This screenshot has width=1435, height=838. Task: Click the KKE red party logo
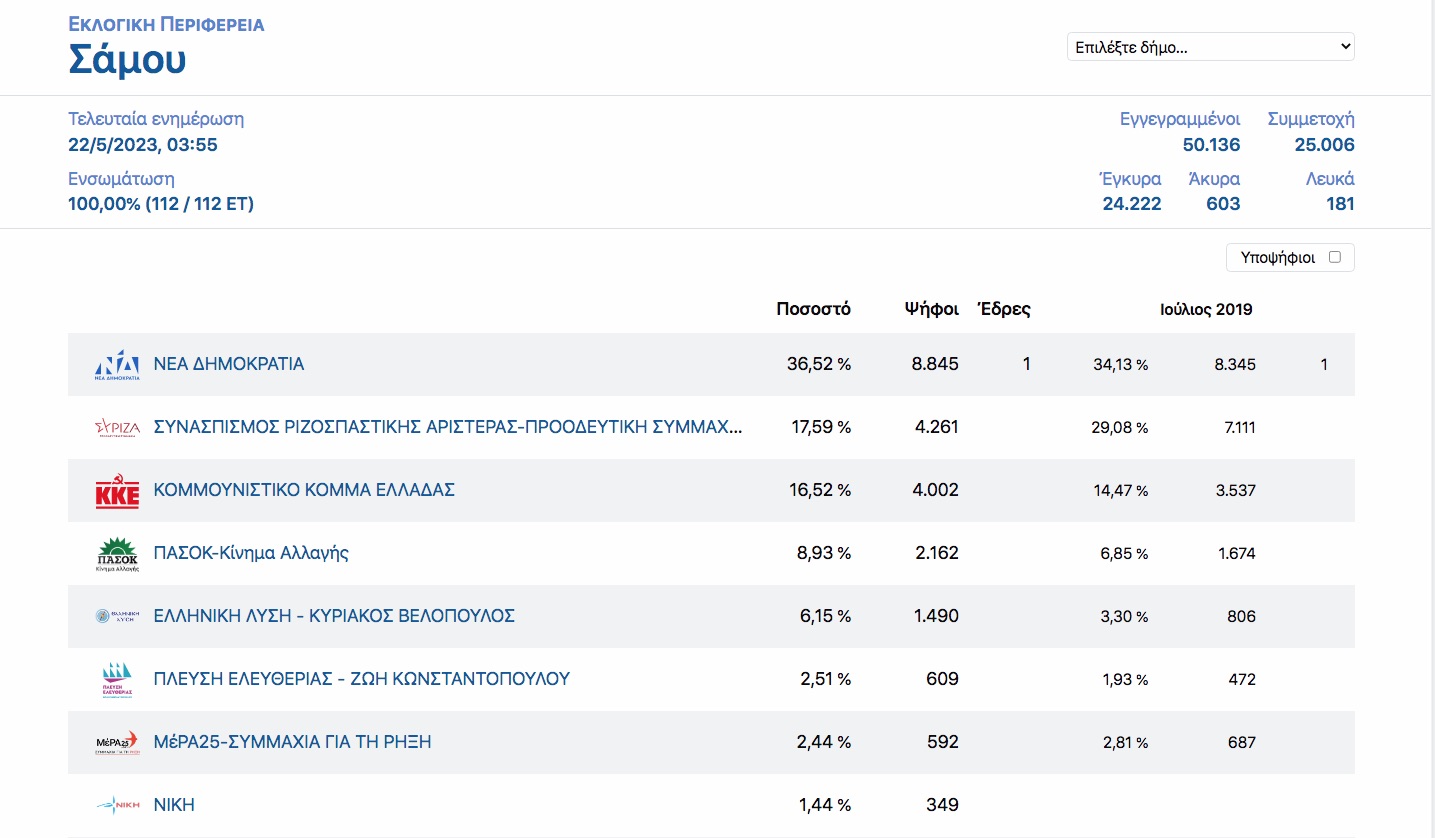[117, 491]
